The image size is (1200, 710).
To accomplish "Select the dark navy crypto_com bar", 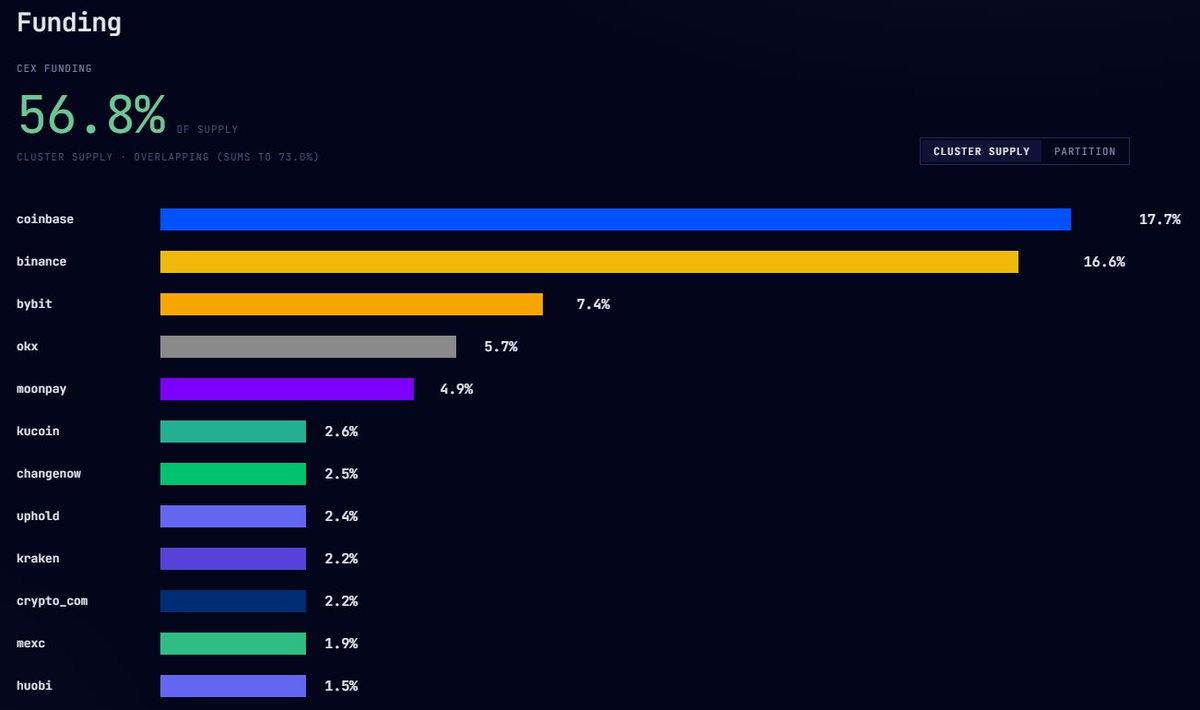I will (233, 601).
